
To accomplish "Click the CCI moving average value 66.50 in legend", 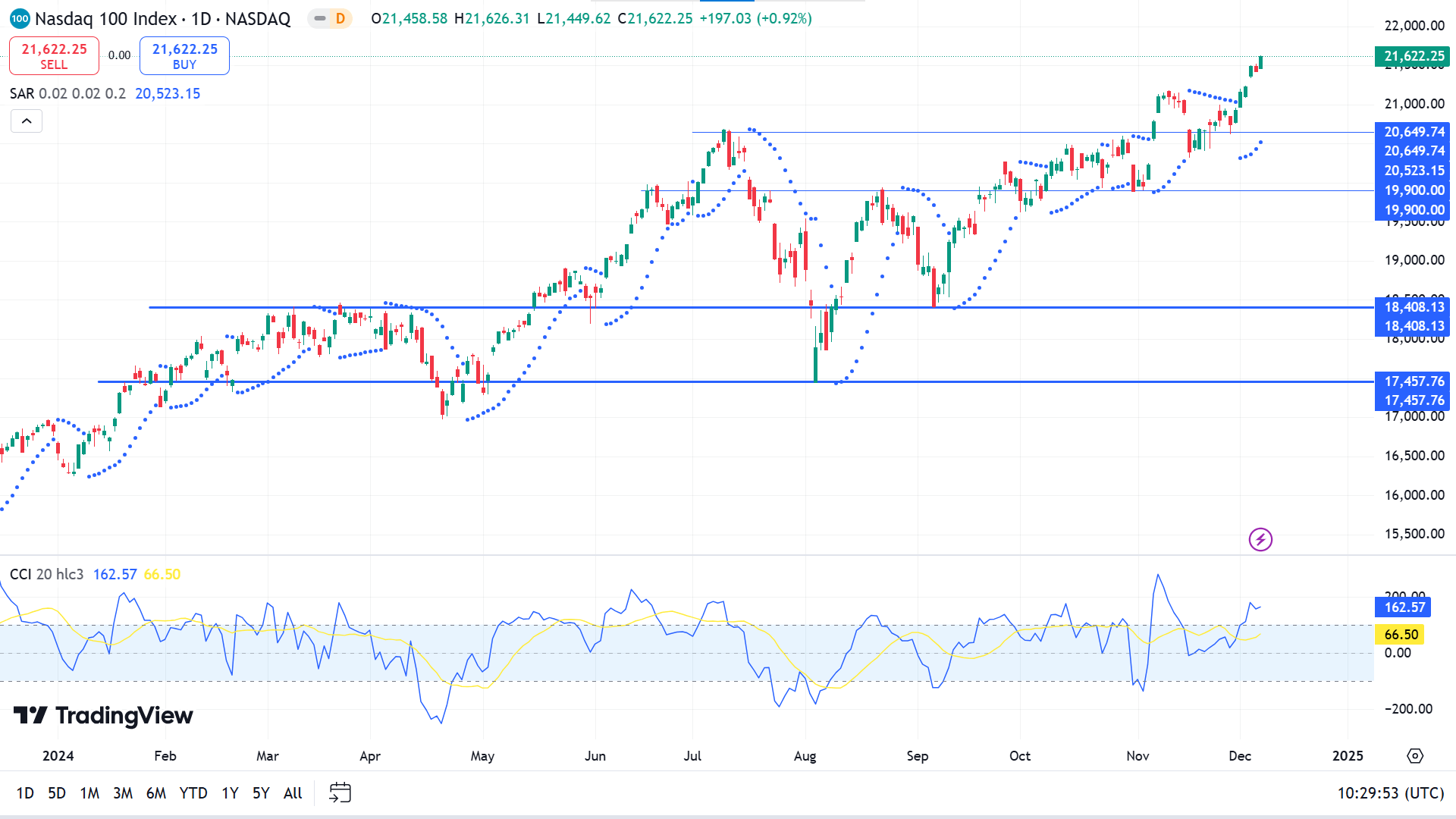I will point(162,574).
